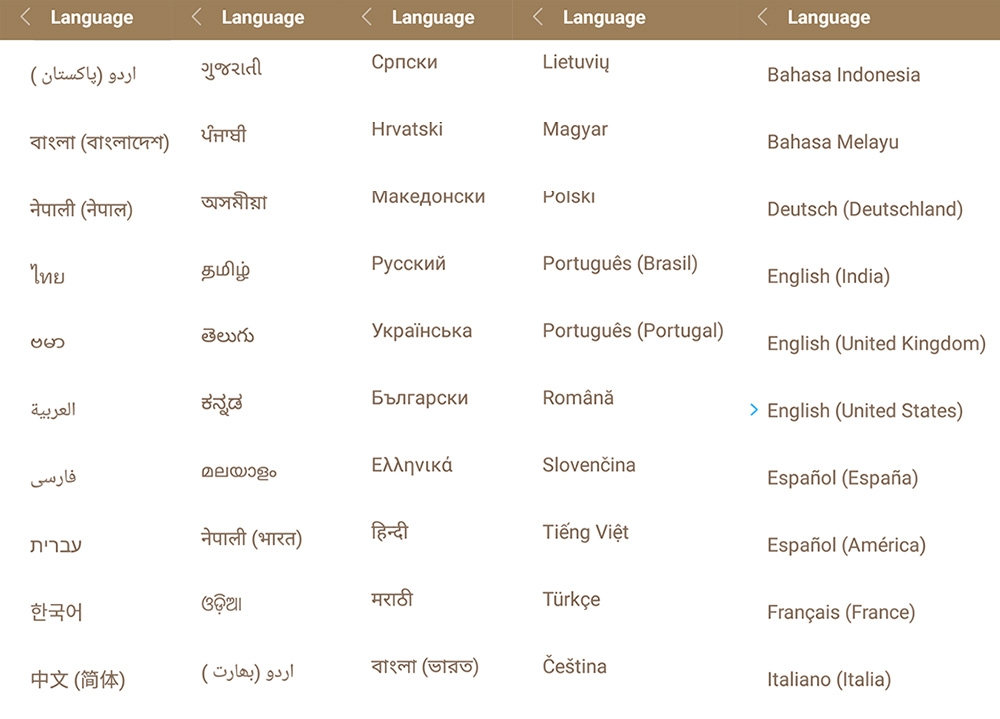Viewport: 1000px width, 719px height.
Task: Tap the Türkçe language entry
Action: click(x=571, y=599)
